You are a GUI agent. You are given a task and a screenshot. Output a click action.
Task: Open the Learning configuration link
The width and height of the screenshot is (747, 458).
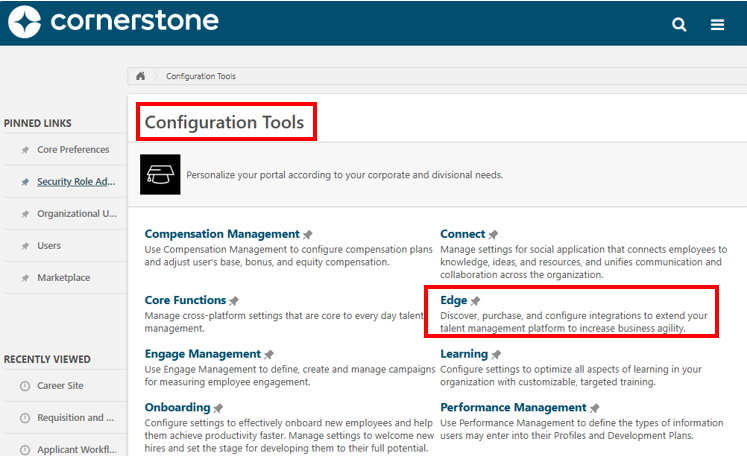tap(464, 354)
